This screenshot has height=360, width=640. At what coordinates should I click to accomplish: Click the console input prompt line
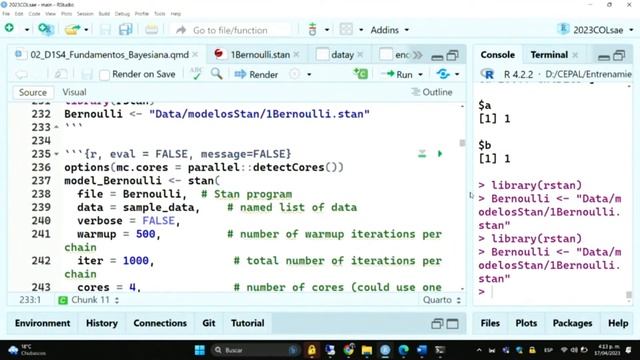coord(551,292)
